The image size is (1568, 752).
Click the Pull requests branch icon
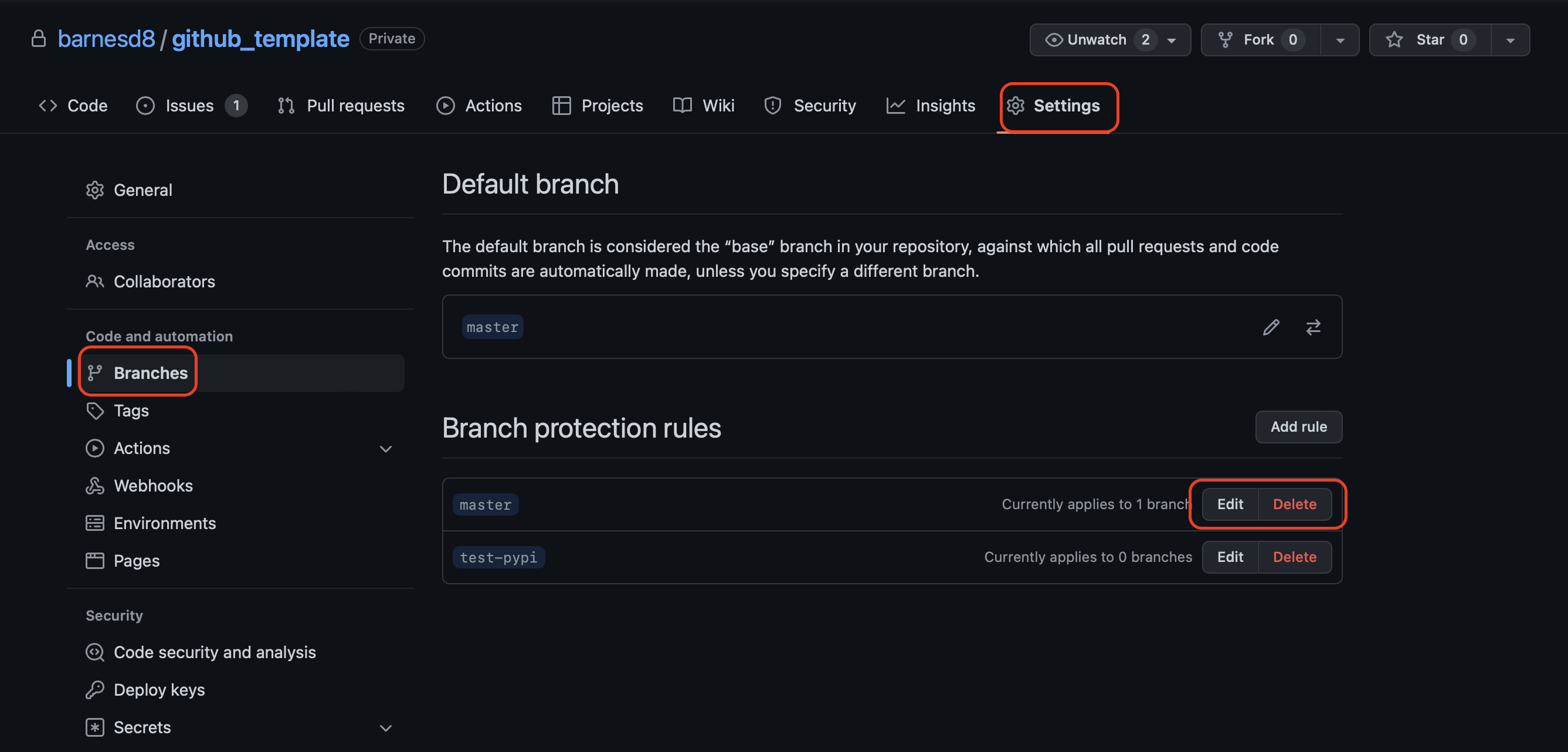tap(286, 106)
